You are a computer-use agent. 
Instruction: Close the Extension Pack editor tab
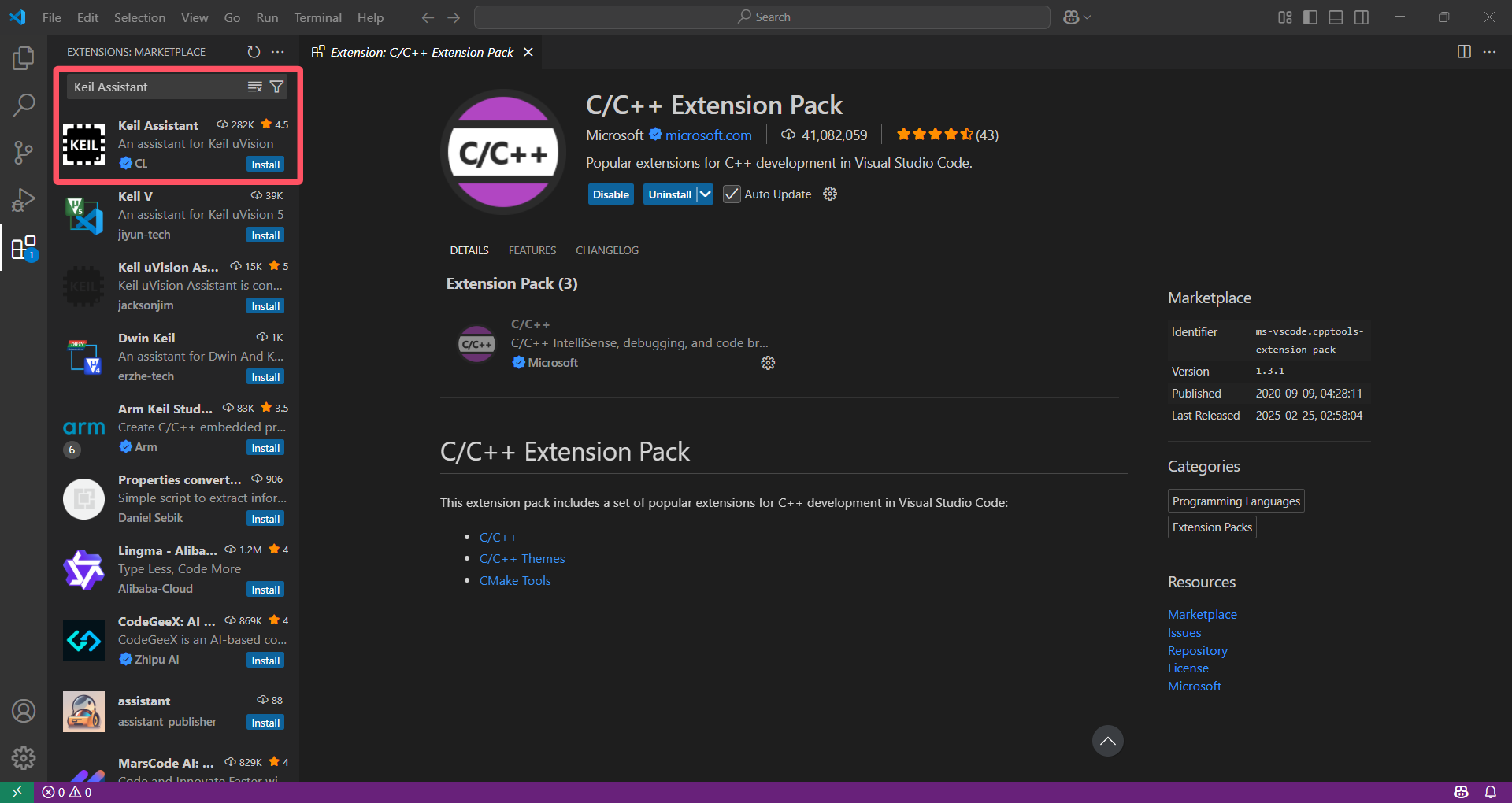point(528,52)
